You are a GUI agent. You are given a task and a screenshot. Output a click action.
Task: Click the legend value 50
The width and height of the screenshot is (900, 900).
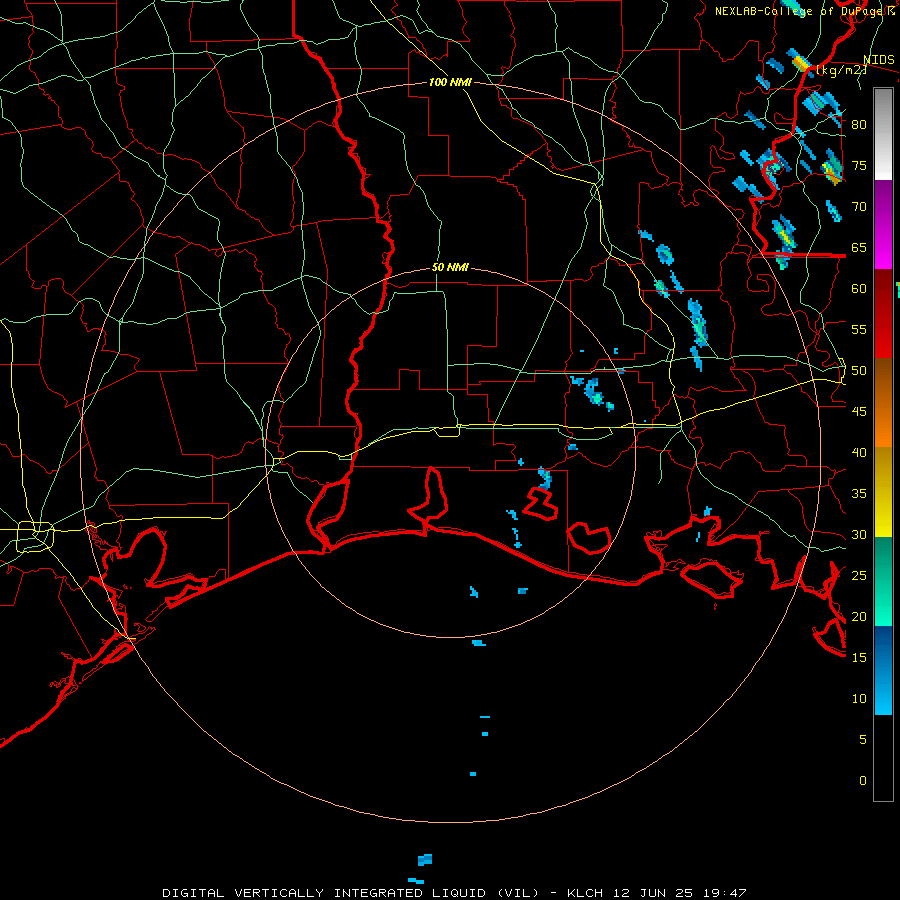point(859,371)
